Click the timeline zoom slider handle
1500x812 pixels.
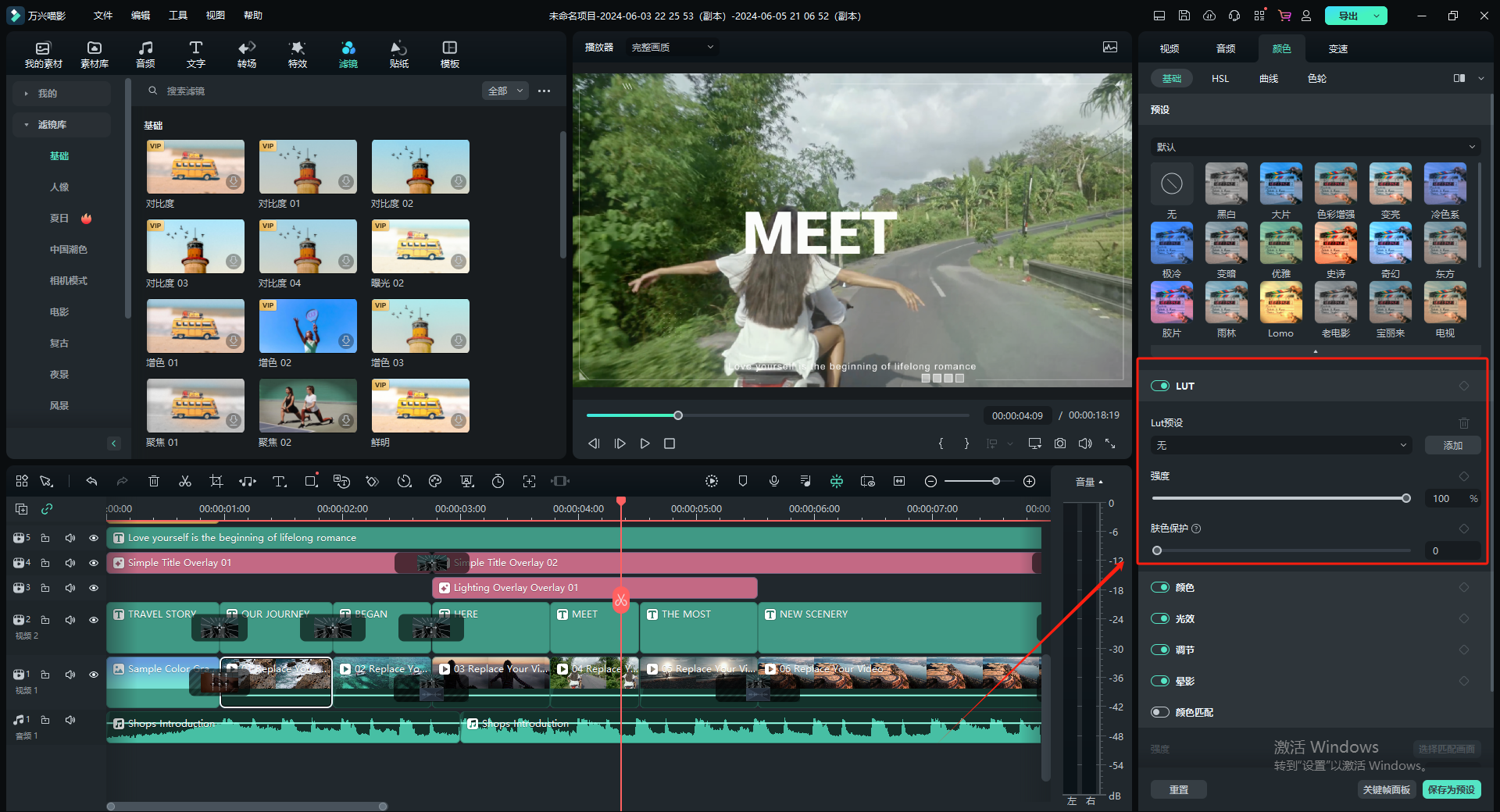coord(996,481)
